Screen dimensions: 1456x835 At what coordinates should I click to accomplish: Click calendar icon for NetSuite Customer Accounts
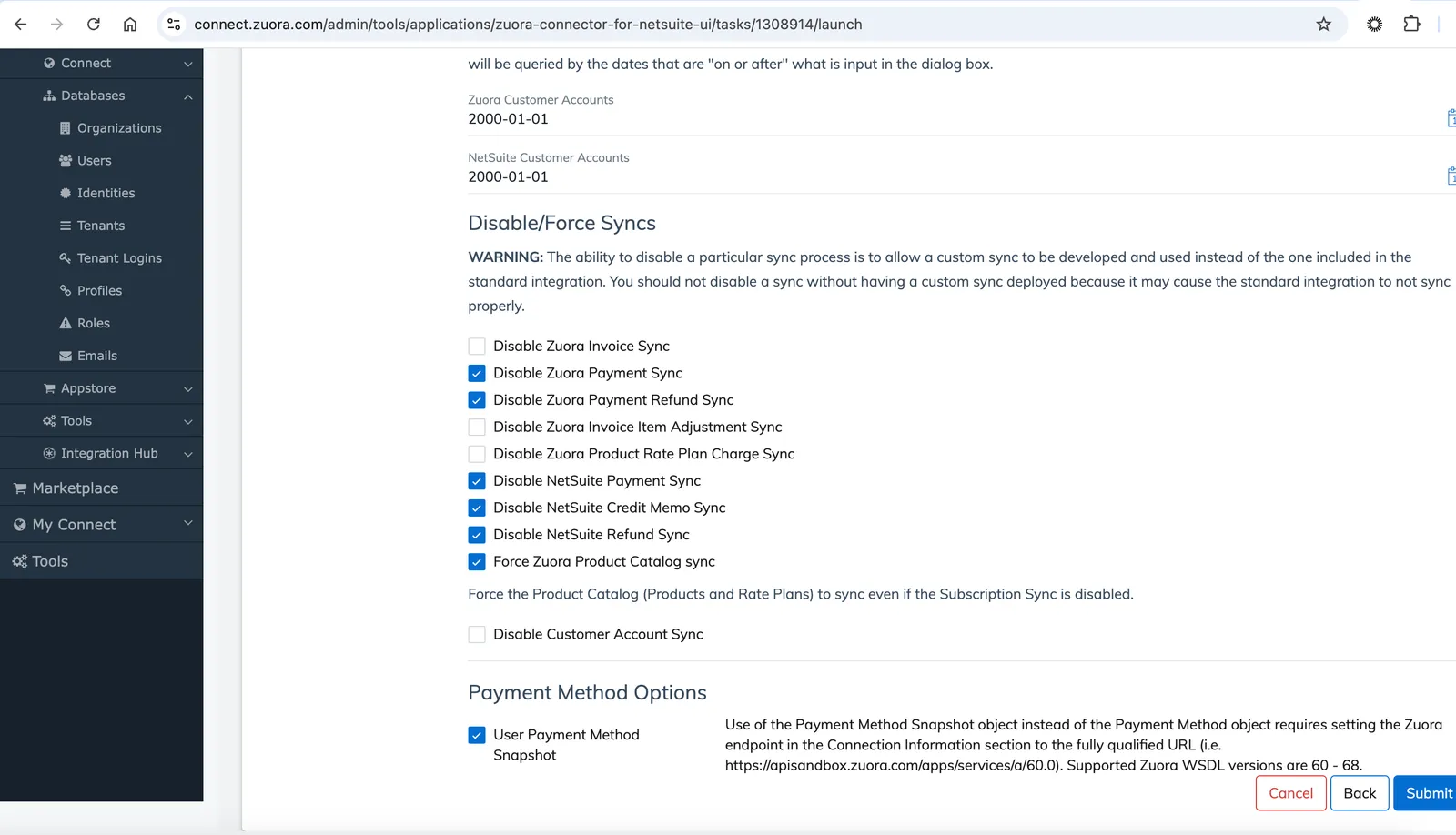(x=1451, y=176)
